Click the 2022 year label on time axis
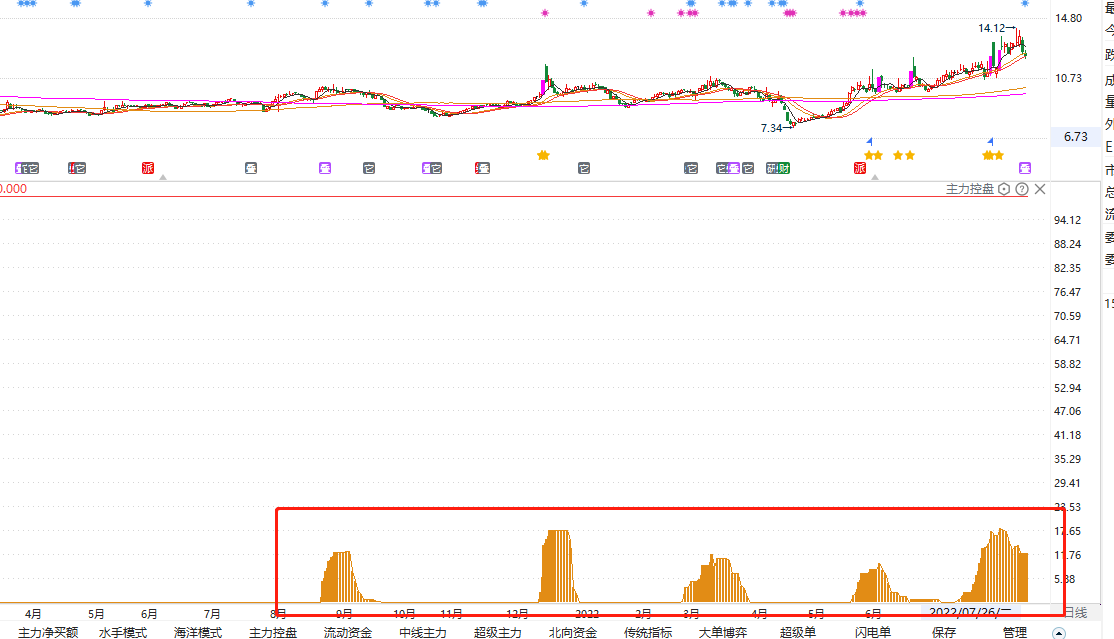The width and height of the screenshot is (1114, 639). click(587, 613)
